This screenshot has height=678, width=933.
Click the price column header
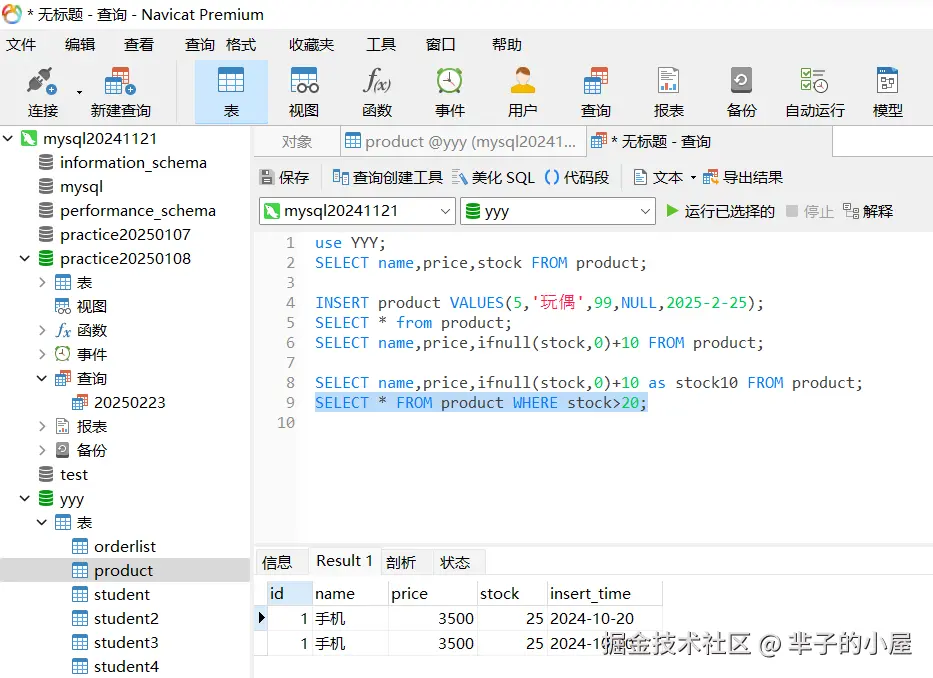(x=433, y=593)
